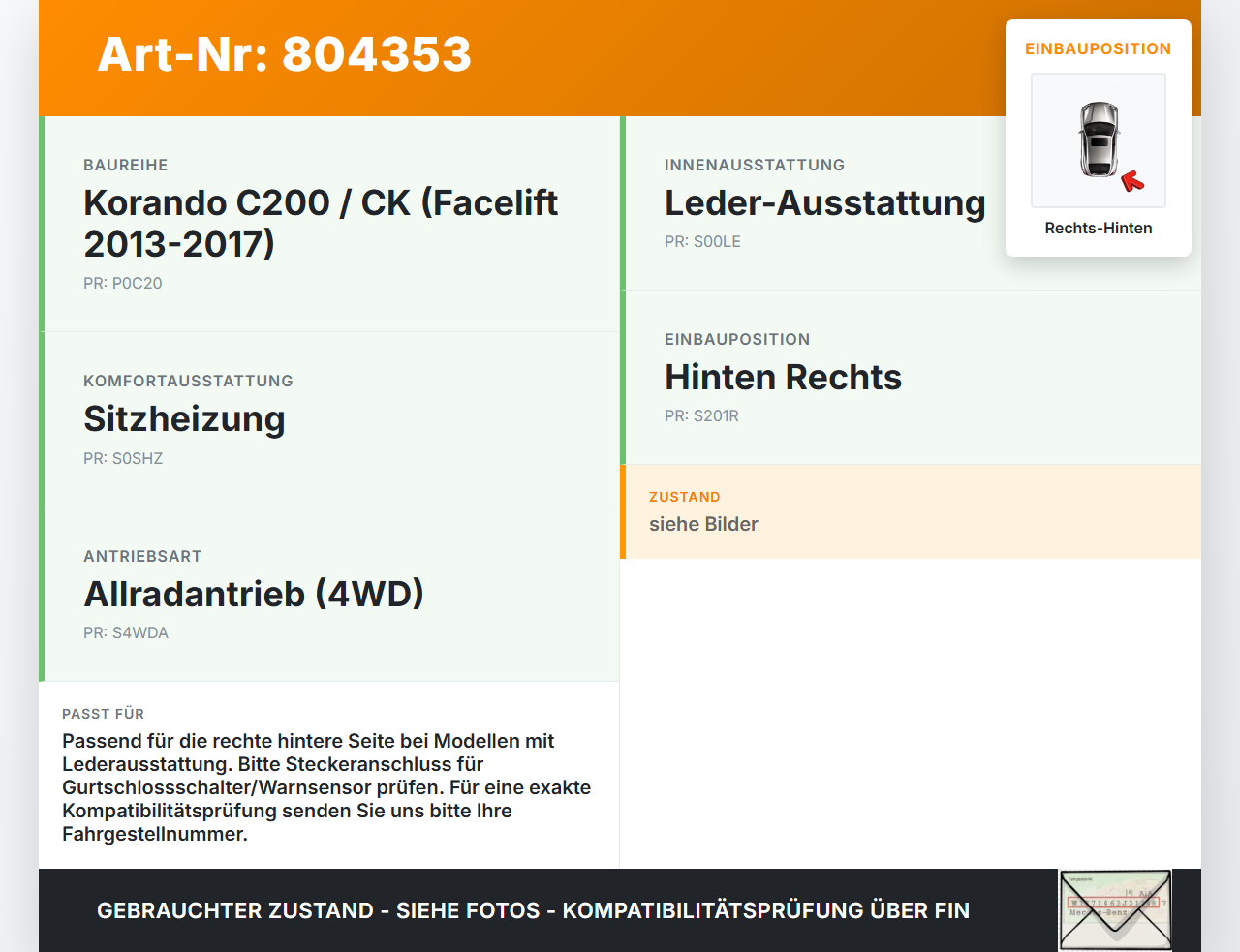
Task: Select the Hinten Rechts value
Action: point(783,377)
